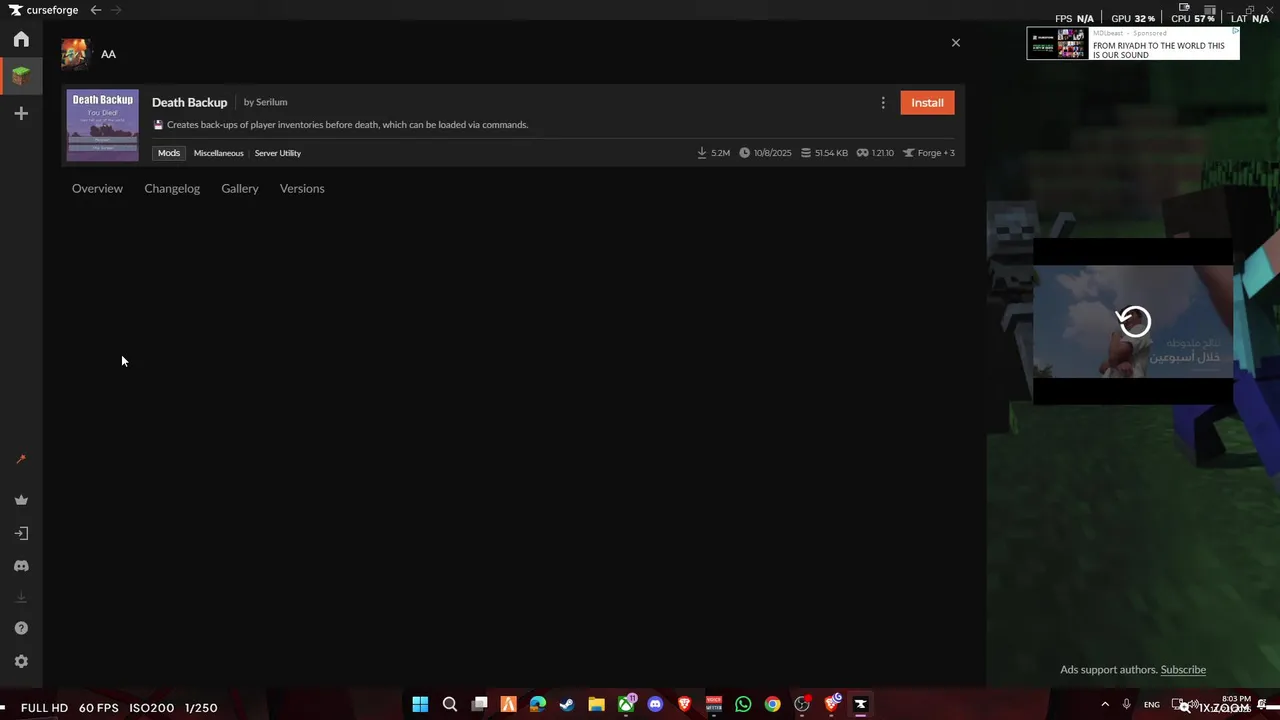The width and height of the screenshot is (1280, 720).
Task: Click the Mods category tag
Action: (x=169, y=153)
